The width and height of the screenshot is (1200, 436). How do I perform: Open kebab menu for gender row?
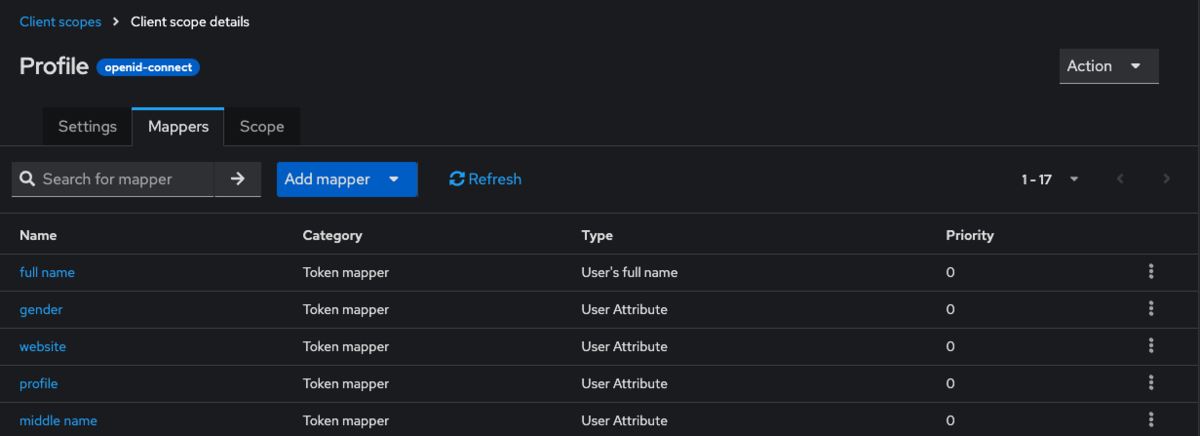pos(1151,309)
